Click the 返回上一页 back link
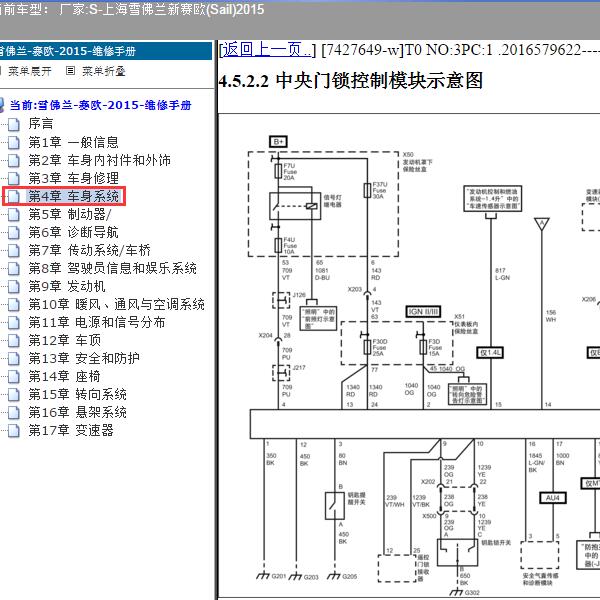 [265, 50]
